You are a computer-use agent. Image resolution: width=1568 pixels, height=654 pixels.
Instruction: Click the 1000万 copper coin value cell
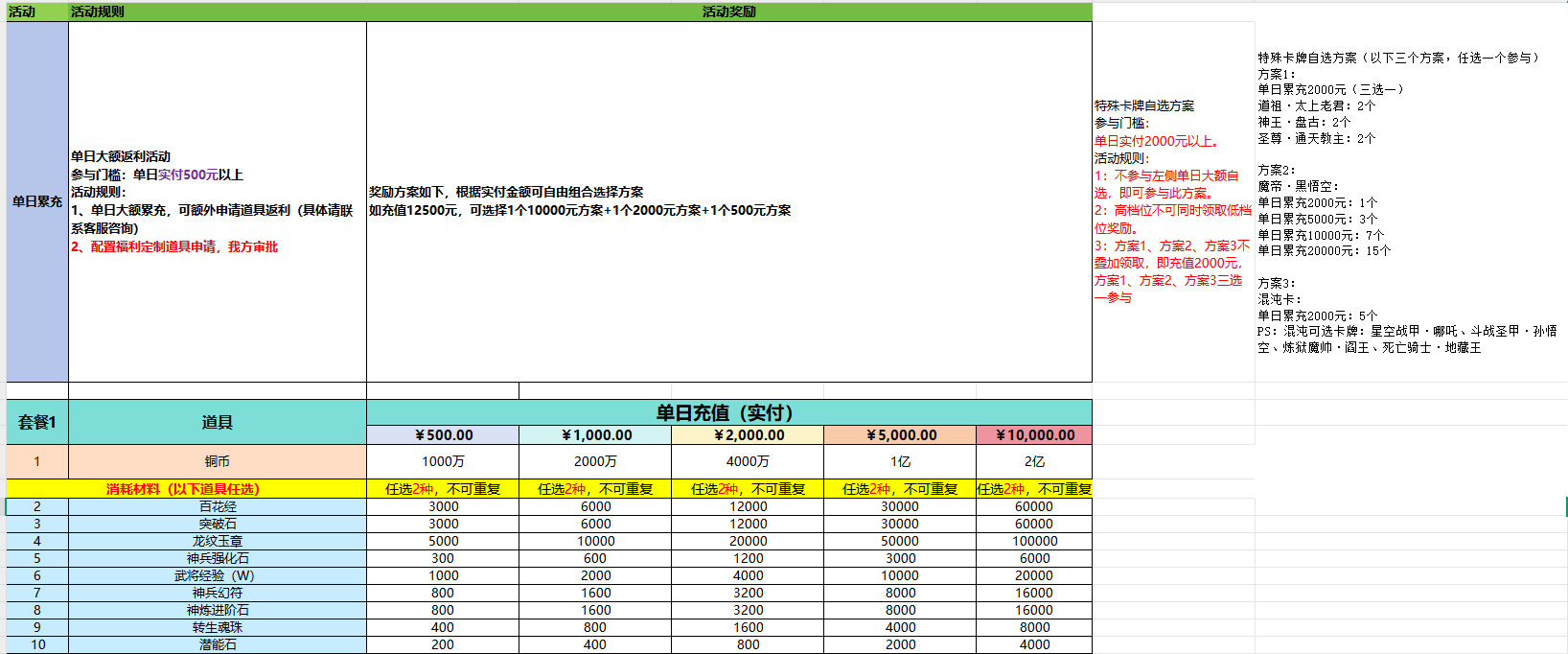443,461
